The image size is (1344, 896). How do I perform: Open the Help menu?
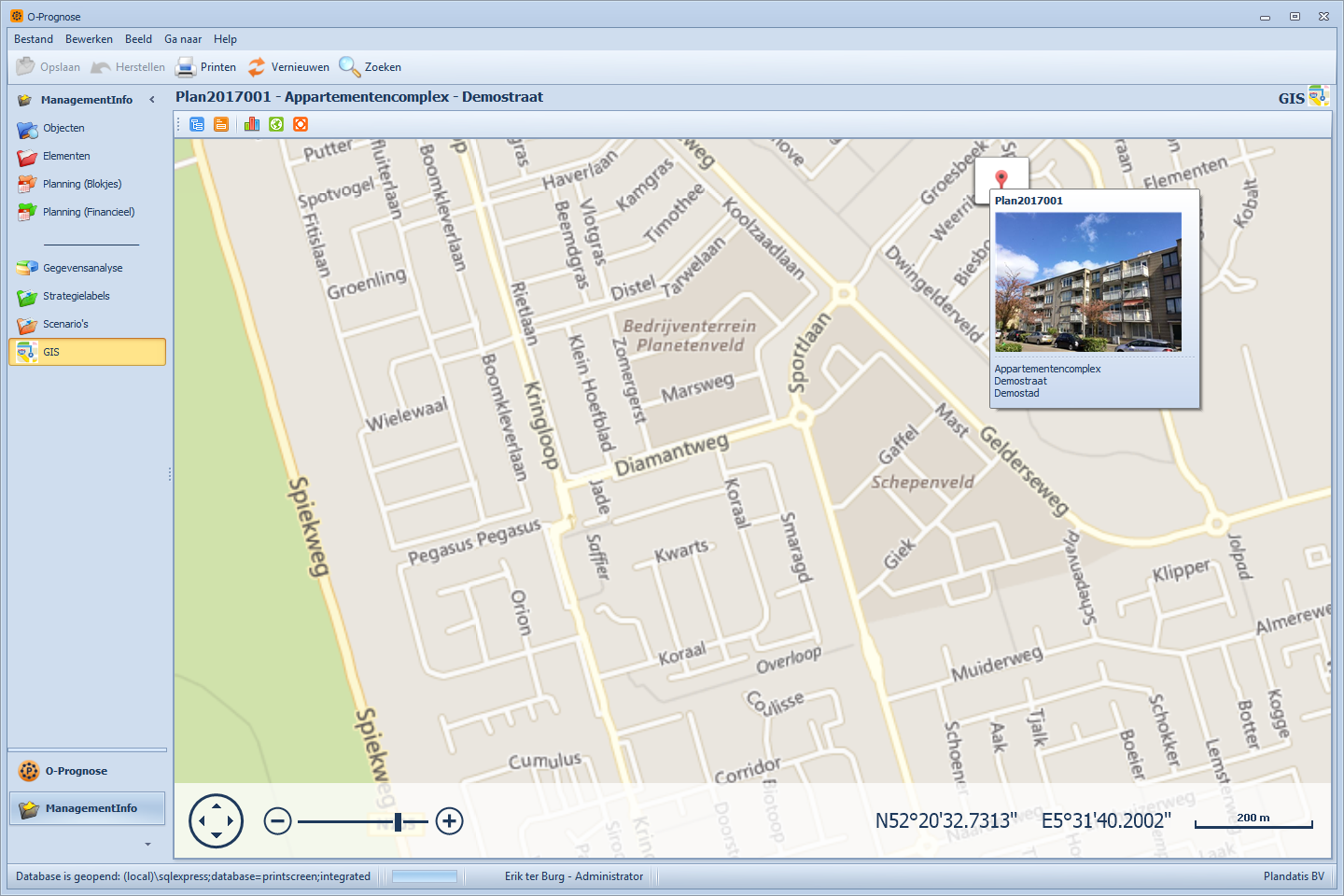pos(225,39)
